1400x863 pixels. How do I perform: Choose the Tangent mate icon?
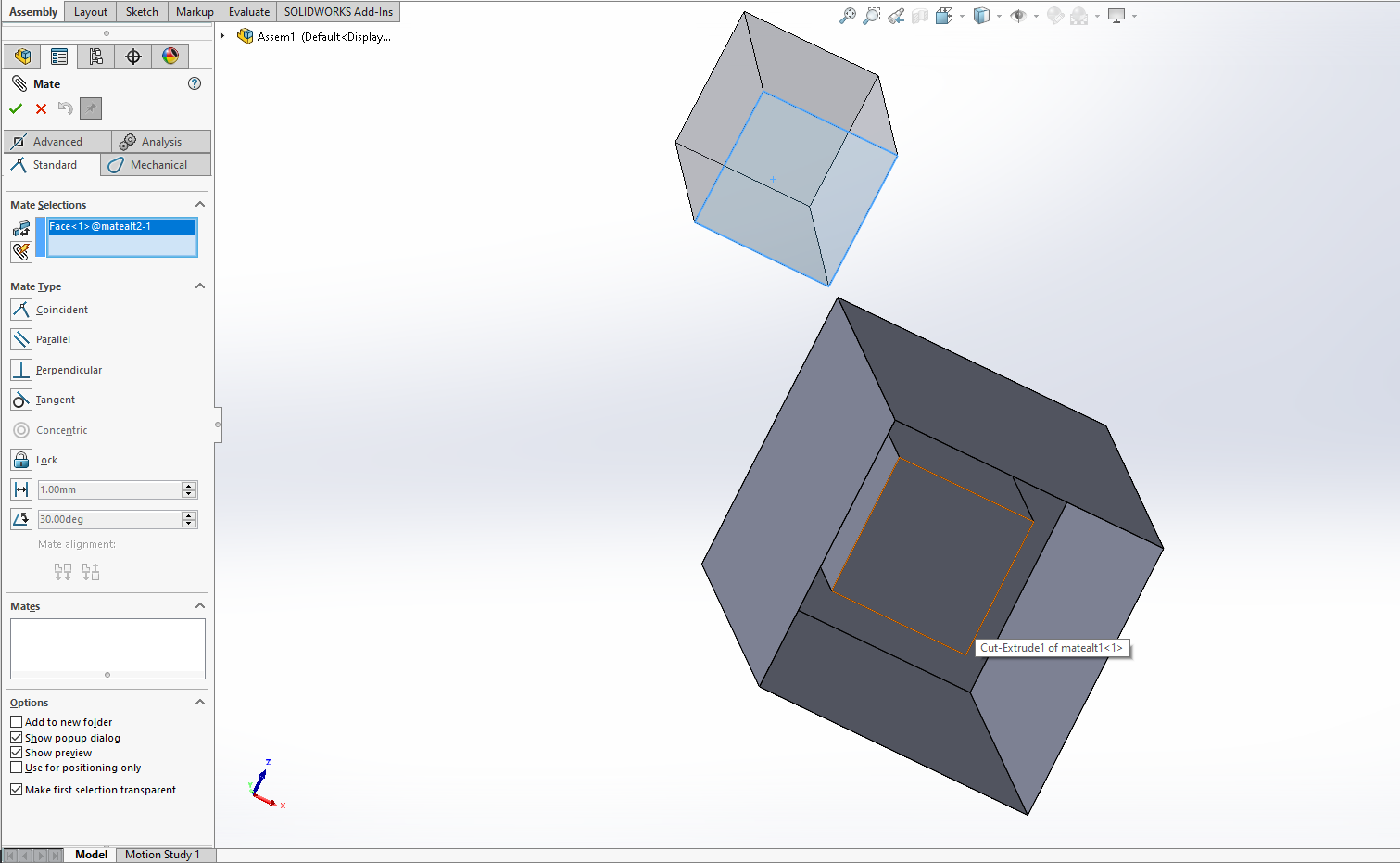(x=21, y=400)
